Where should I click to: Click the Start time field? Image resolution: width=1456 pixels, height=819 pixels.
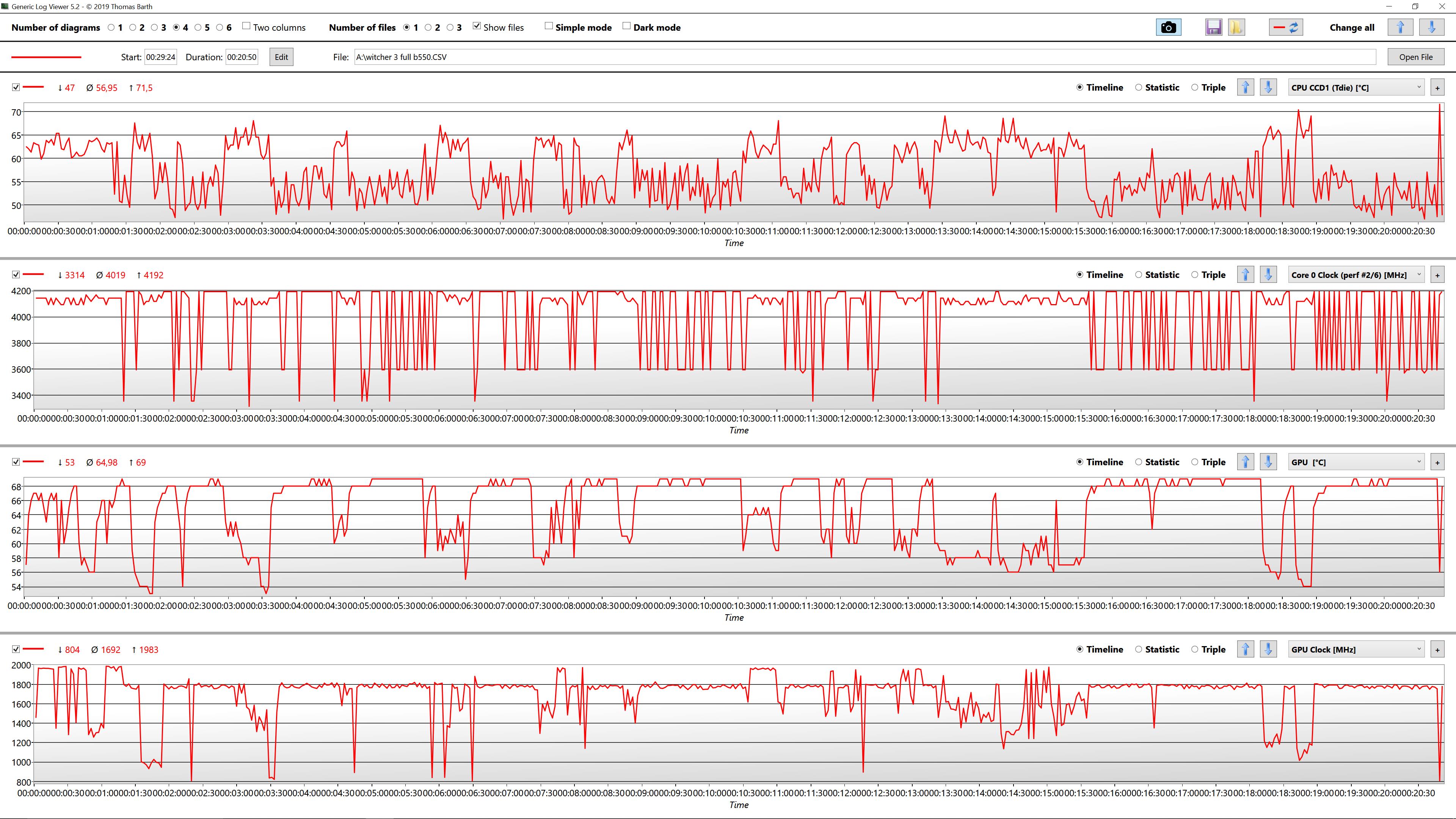[x=160, y=57]
